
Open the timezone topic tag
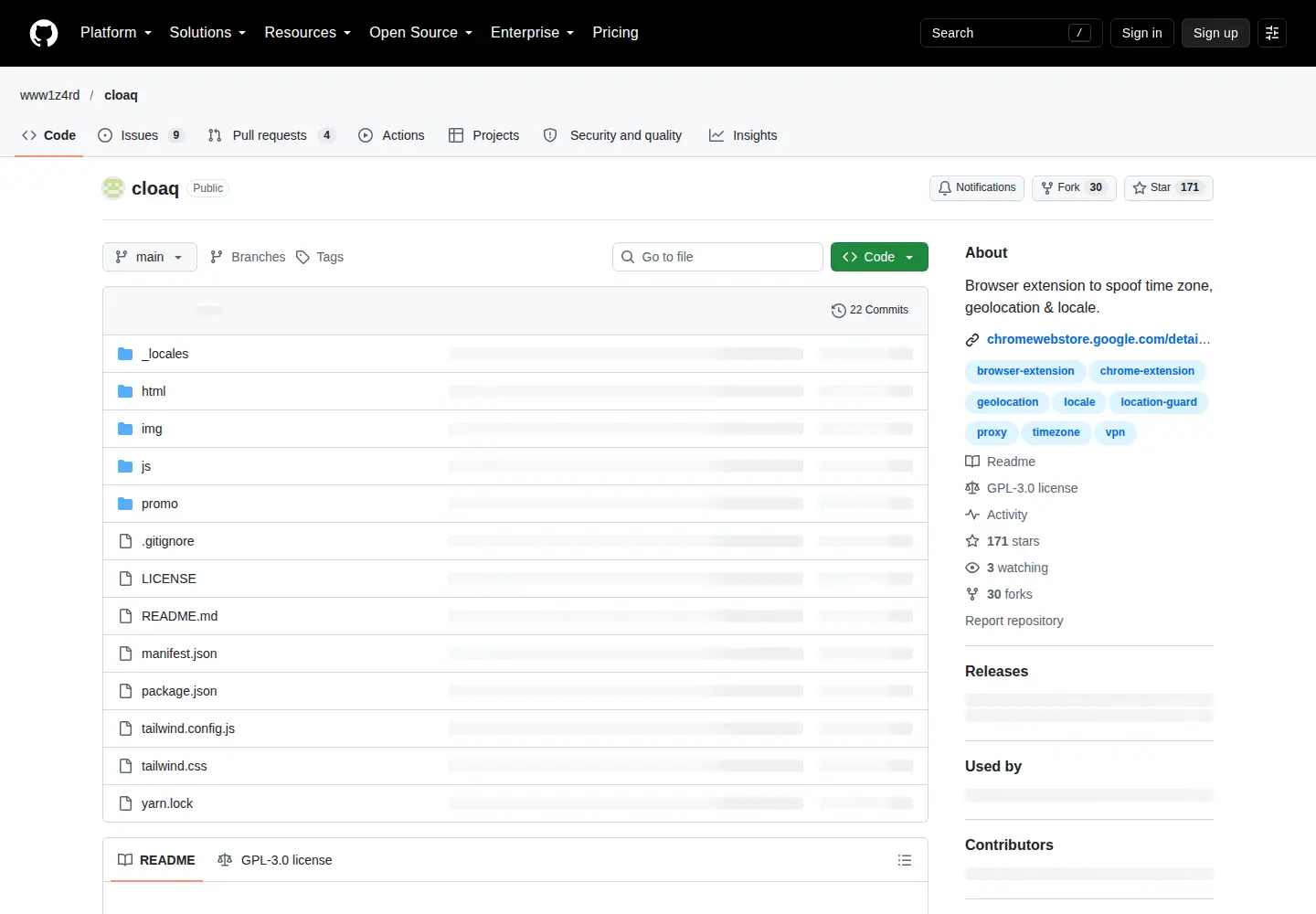click(x=1056, y=432)
